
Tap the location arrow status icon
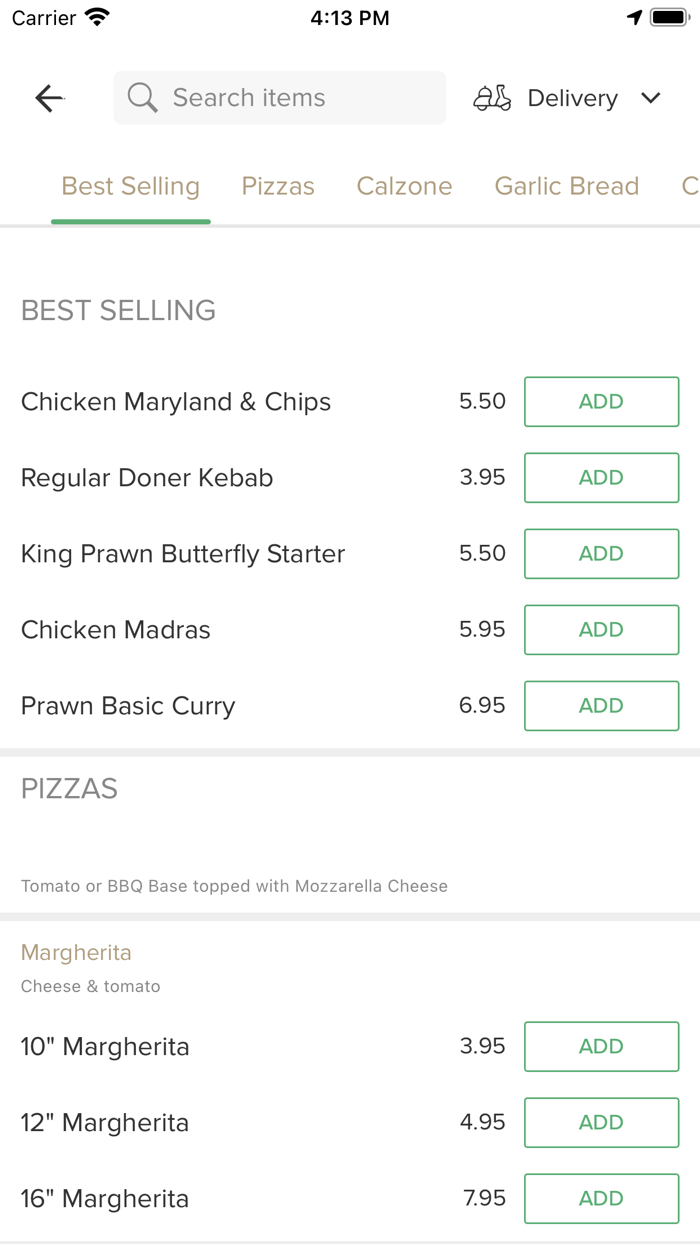[634, 18]
